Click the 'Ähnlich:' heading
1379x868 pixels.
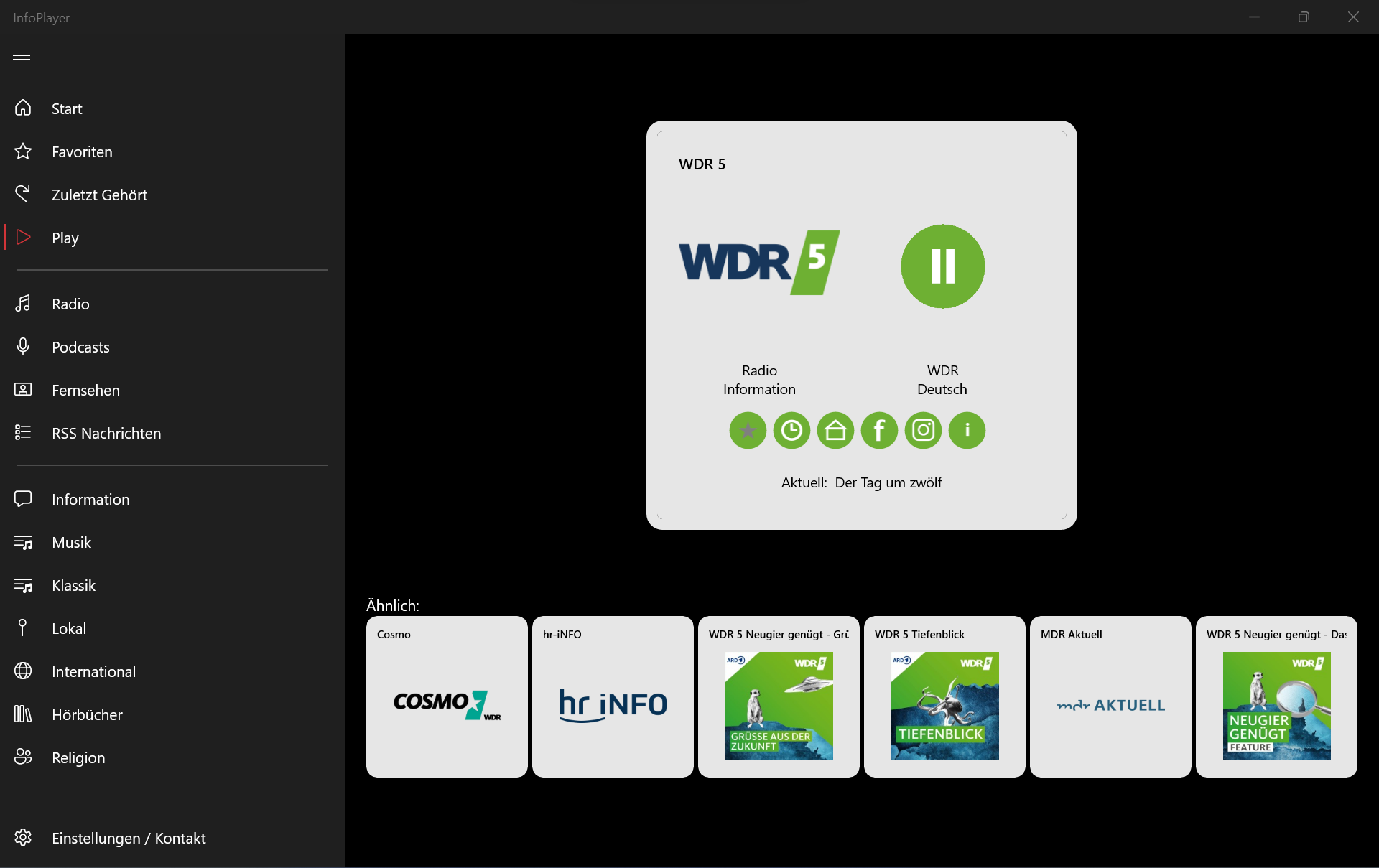coord(392,605)
